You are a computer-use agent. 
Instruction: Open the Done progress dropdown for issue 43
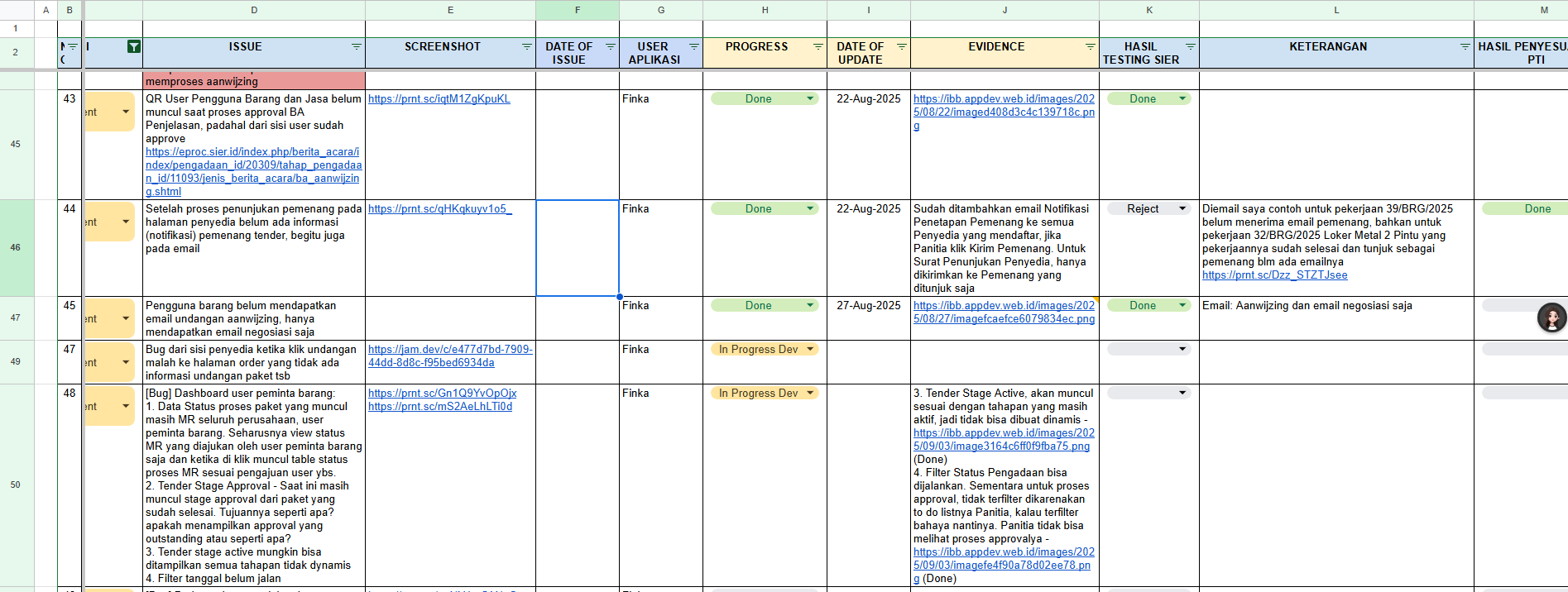810,99
